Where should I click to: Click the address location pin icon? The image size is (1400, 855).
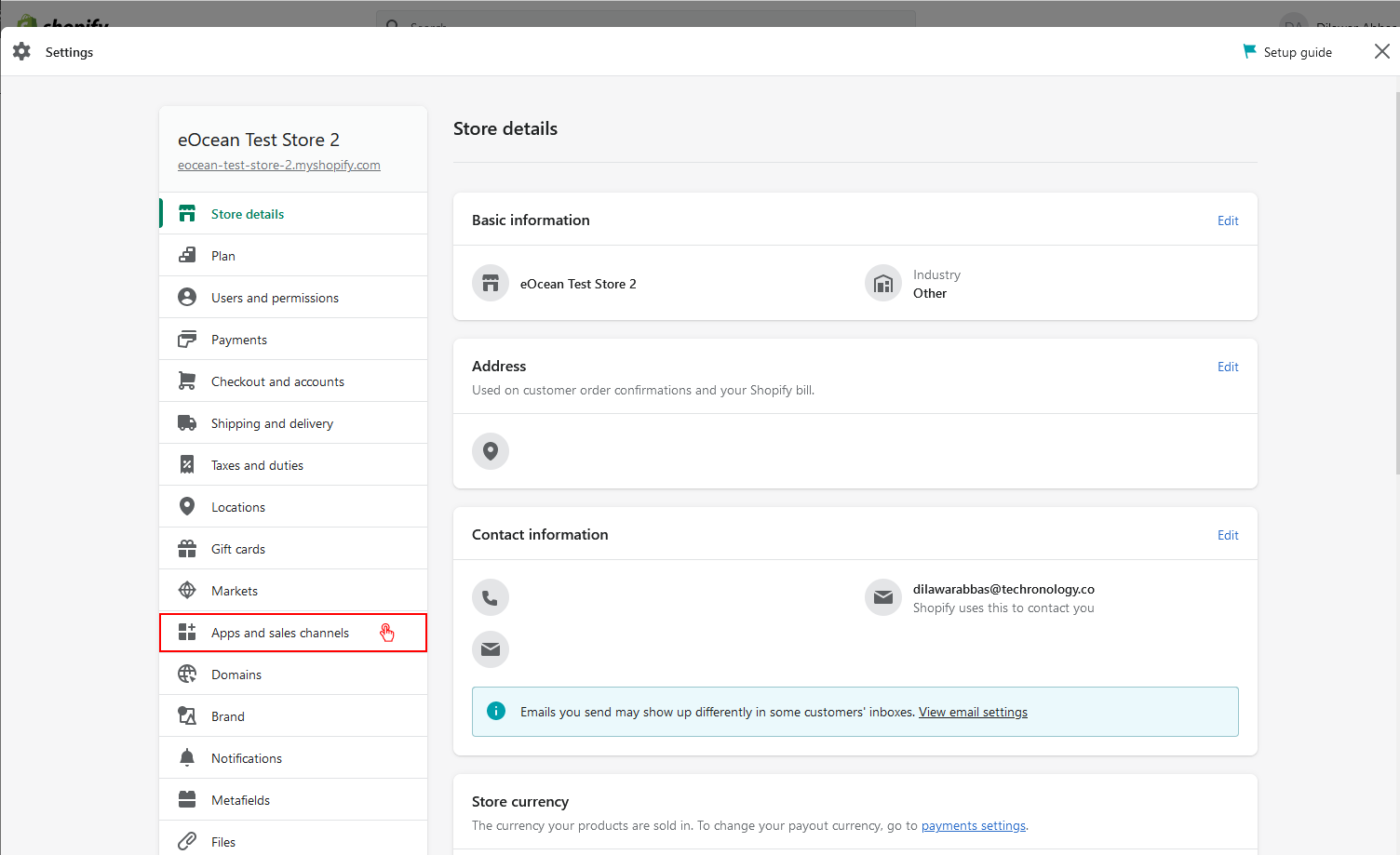pyautogui.click(x=491, y=451)
